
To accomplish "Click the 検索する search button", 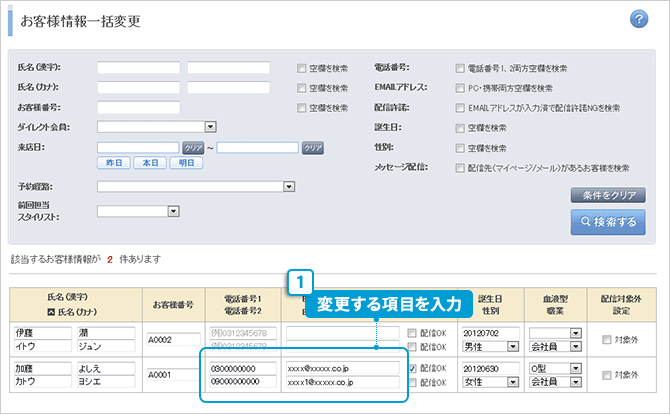I will point(608,222).
